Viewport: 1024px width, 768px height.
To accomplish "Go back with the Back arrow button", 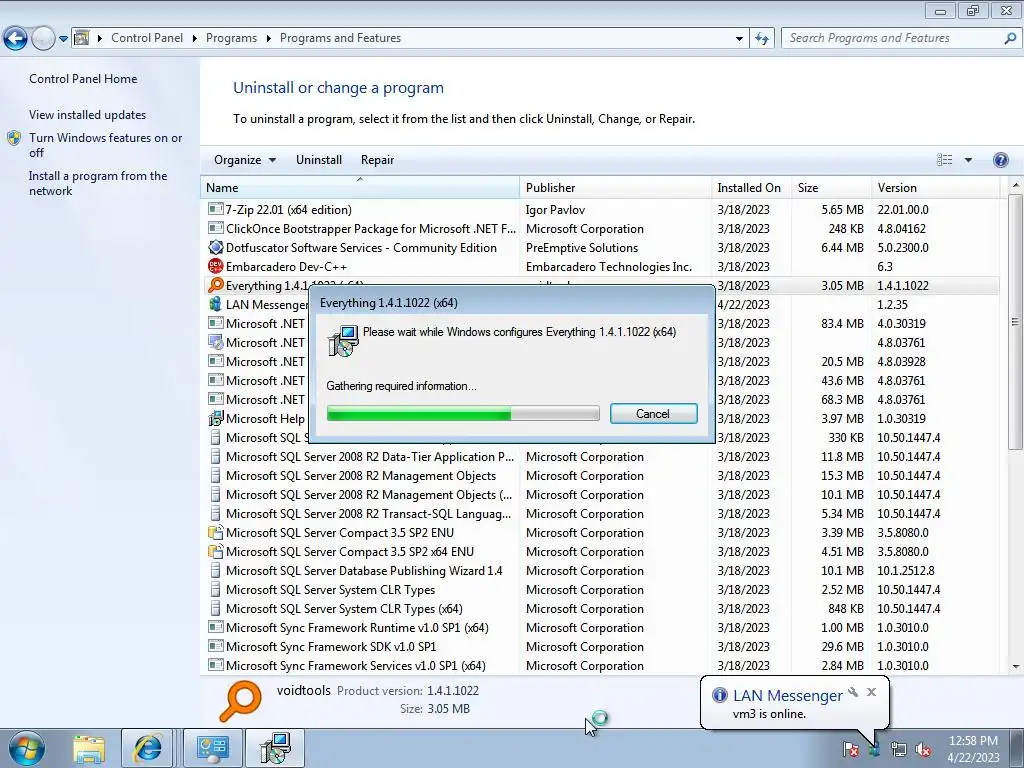I will (x=16, y=39).
